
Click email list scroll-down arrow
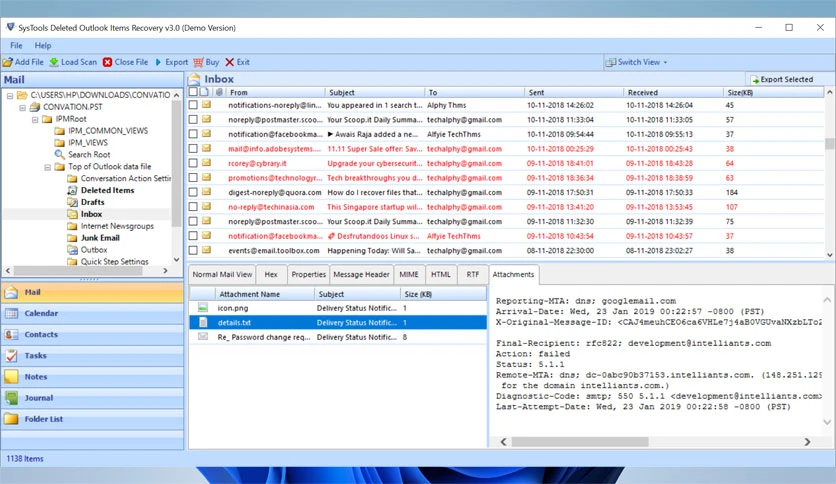tap(830, 255)
